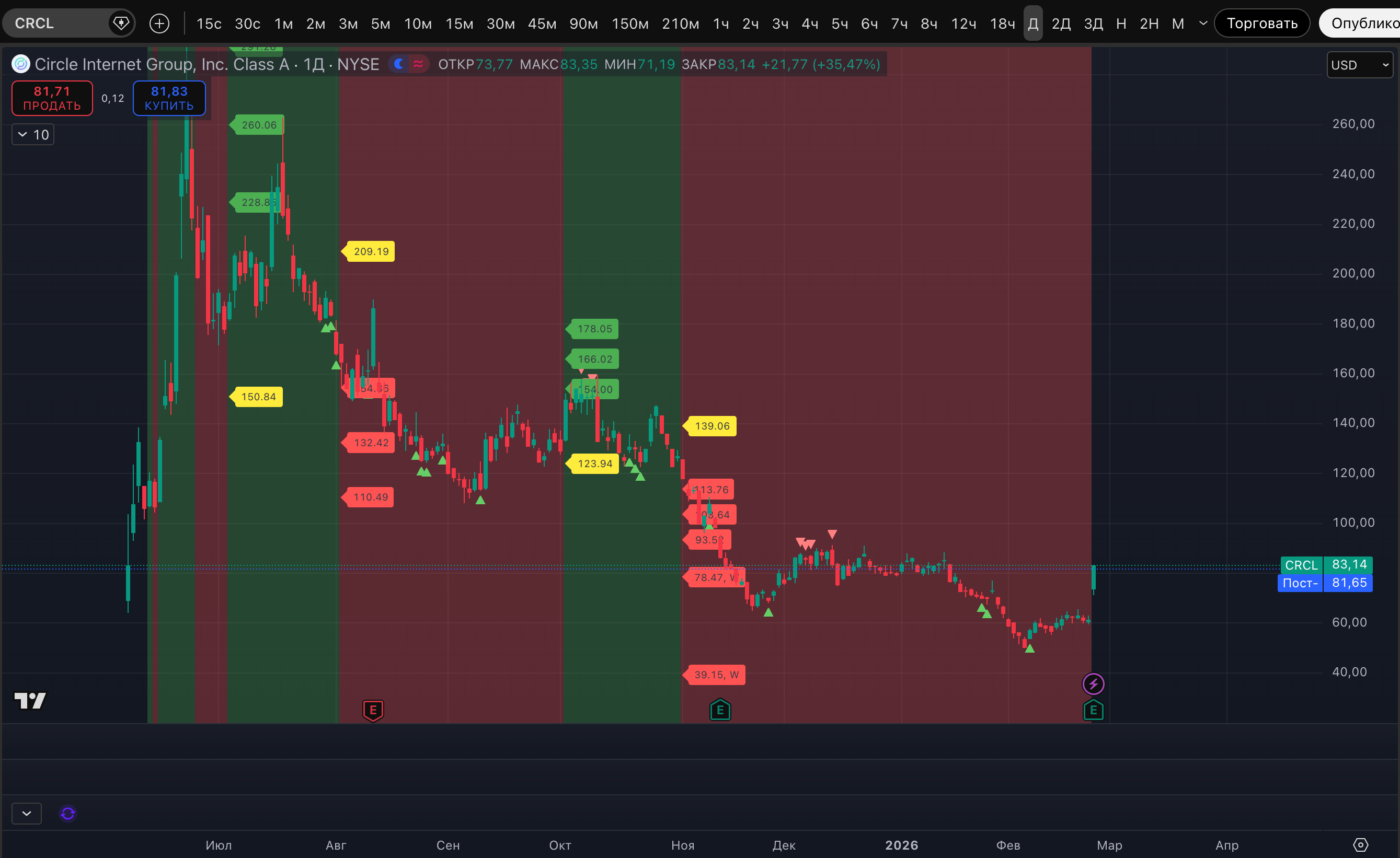1400x858 pixels.
Task: Click the ПРОДАТЬ 81,71 sell button
Action: pos(52,98)
